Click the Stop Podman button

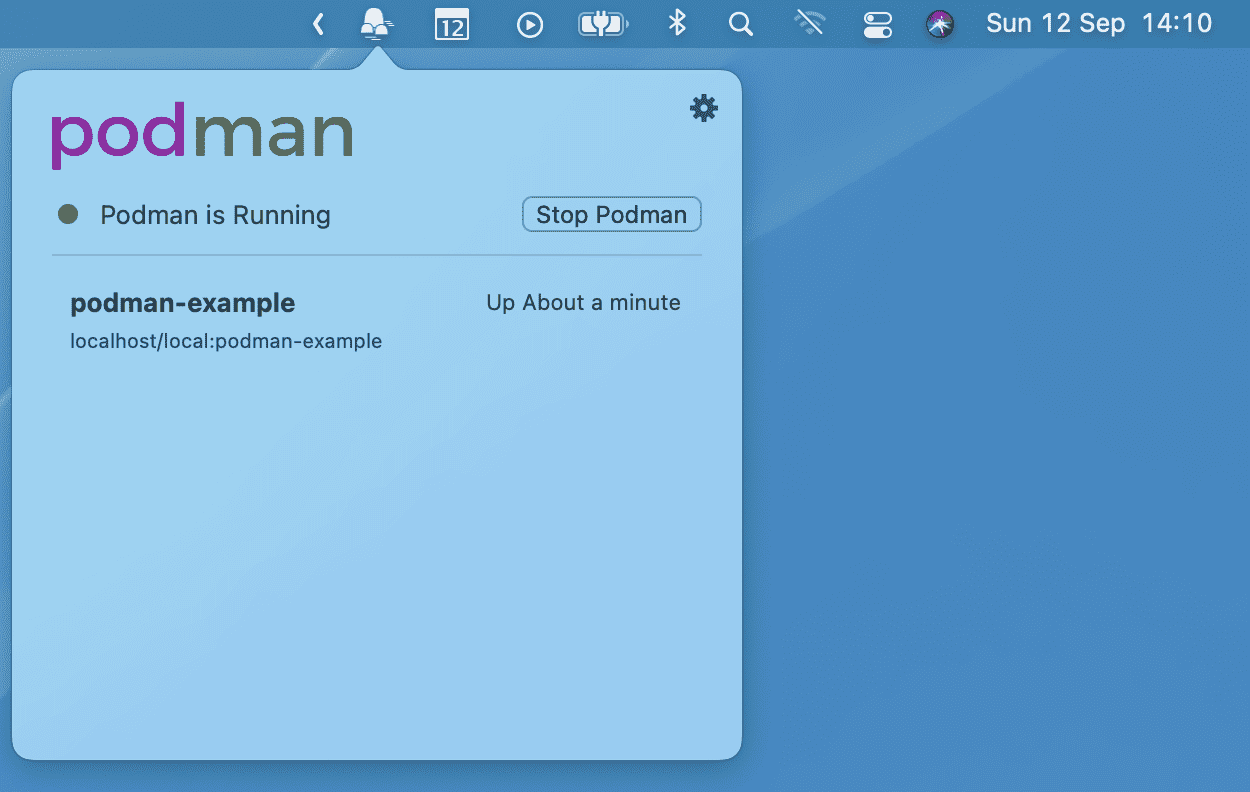[x=612, y=214]
